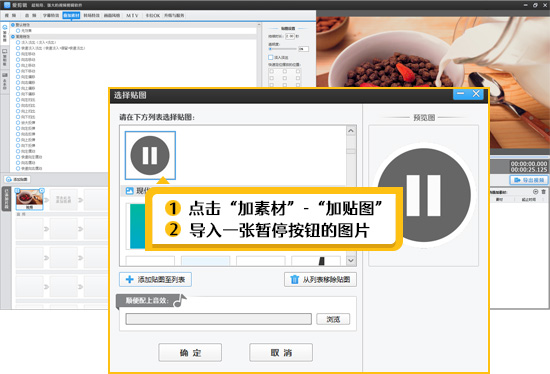The height and width of the screenshot is (374, 550).
Task: Adjust the 透明度 transparency slider
Action: click(x=283, y=49)
